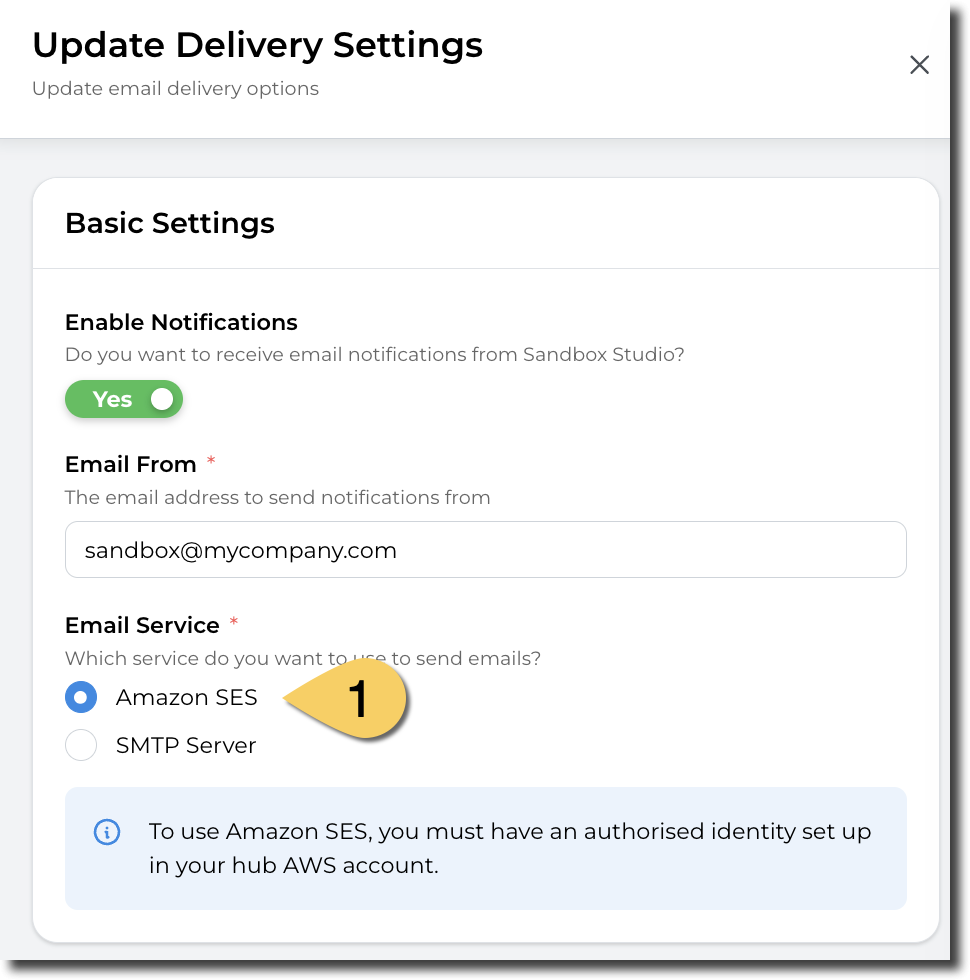Close the Update Delivery Settings dialog
Viewport: 970px width, 980px height.
(919, 64)
